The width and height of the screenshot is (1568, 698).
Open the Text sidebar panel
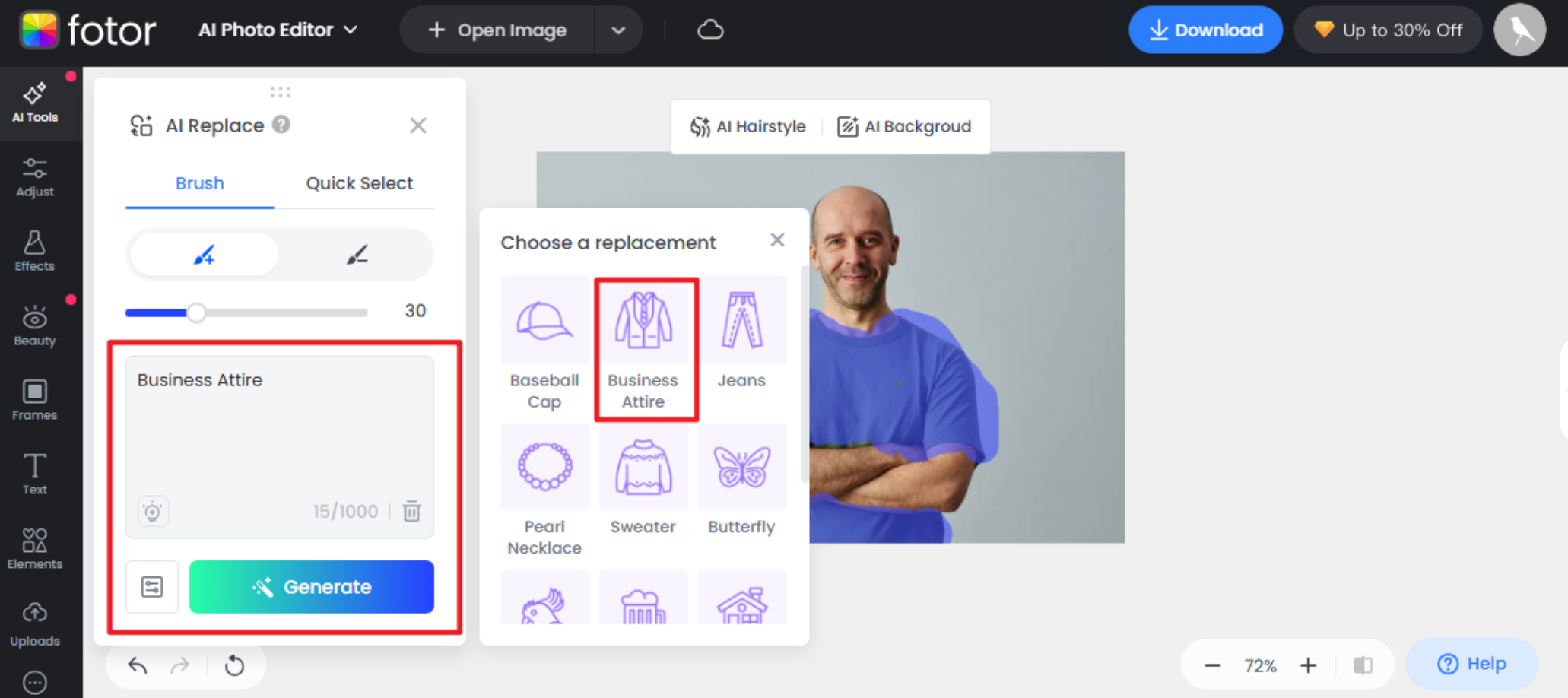pos(35,475)
